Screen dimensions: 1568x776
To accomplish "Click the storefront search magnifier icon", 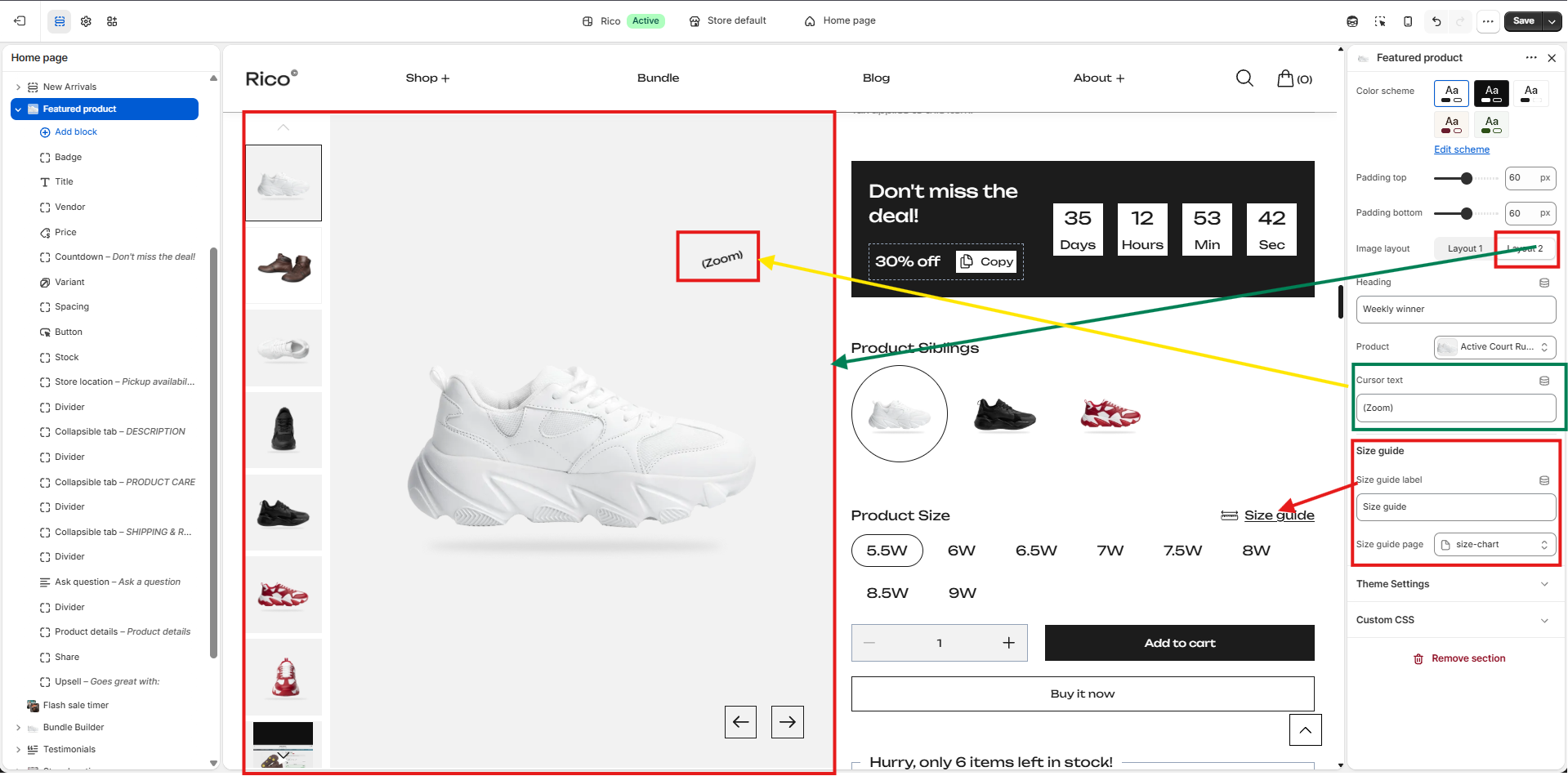I will click(x=1244, y=78).
